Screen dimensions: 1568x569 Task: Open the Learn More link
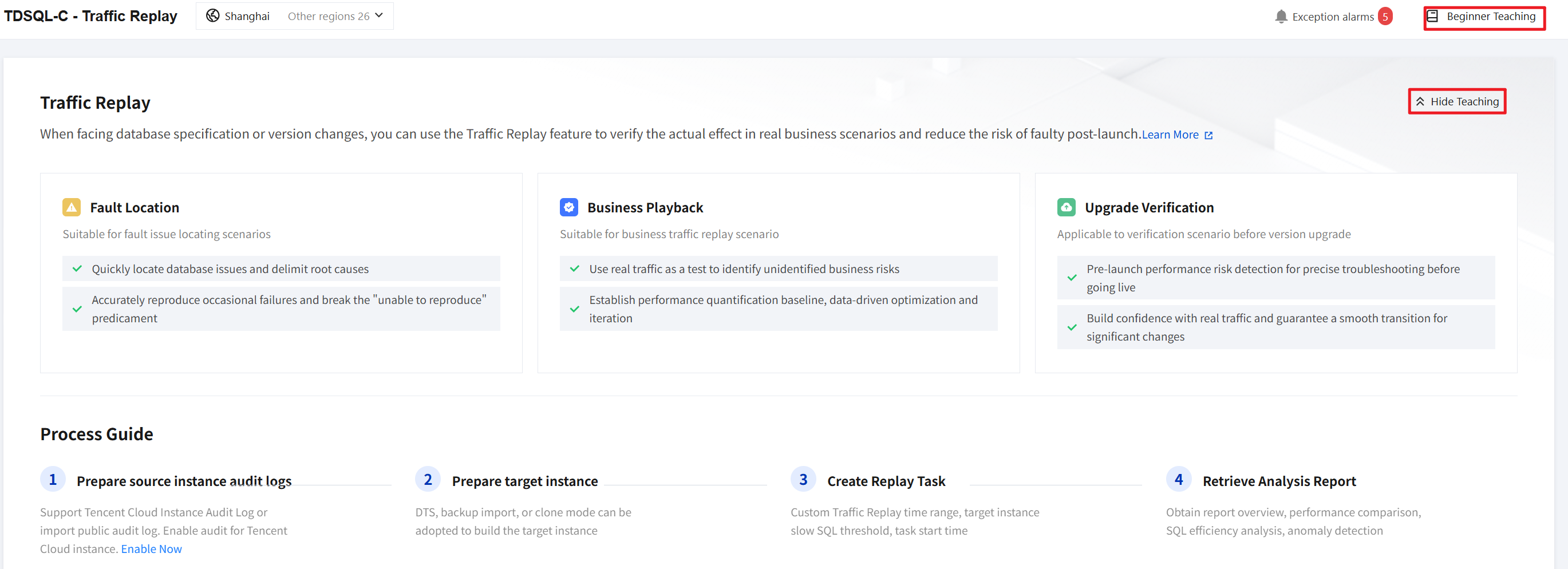point(1170,135)
